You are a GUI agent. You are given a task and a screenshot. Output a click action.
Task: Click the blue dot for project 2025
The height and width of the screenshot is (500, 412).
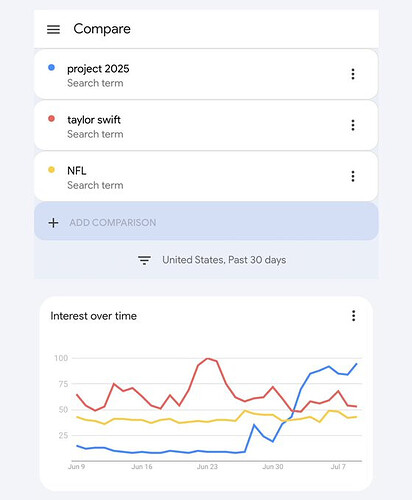[51, 68]
